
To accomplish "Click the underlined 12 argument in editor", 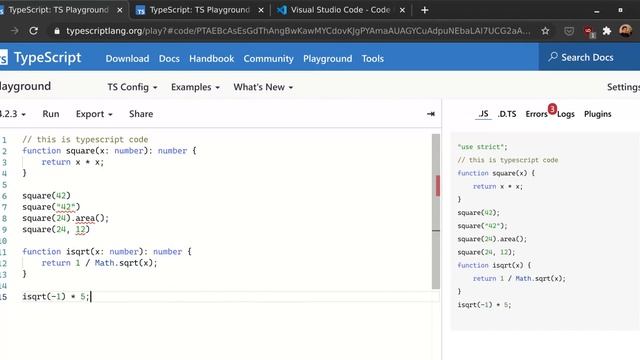I will point(80,230).
